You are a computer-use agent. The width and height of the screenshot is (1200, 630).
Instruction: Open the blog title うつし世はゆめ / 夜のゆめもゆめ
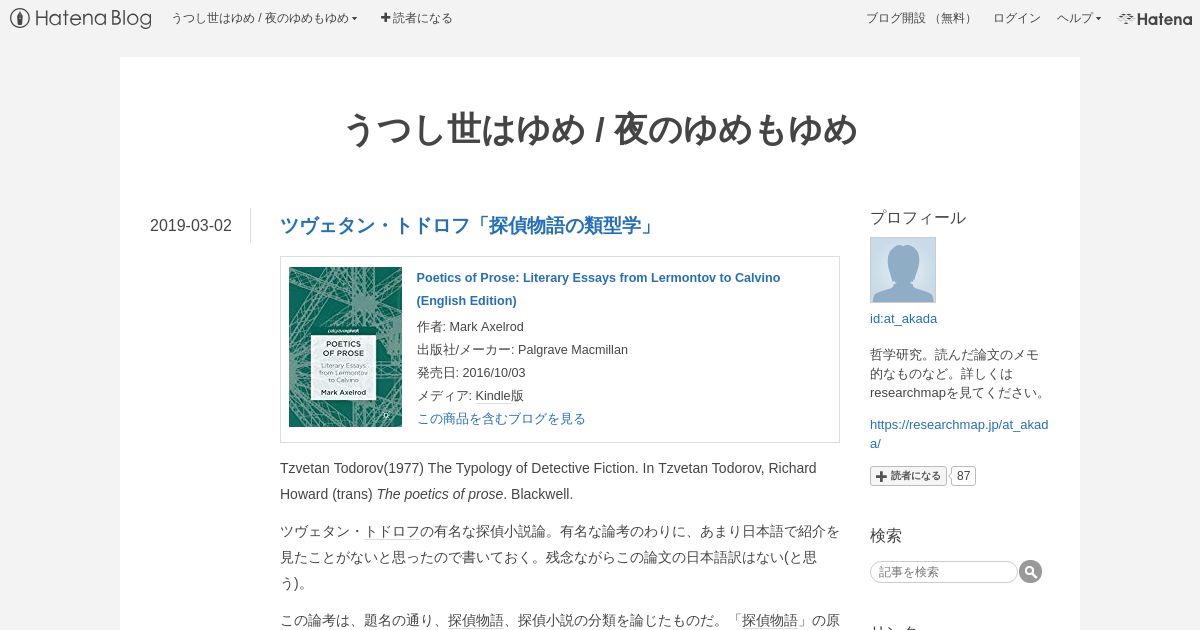(x=600, y=129)
